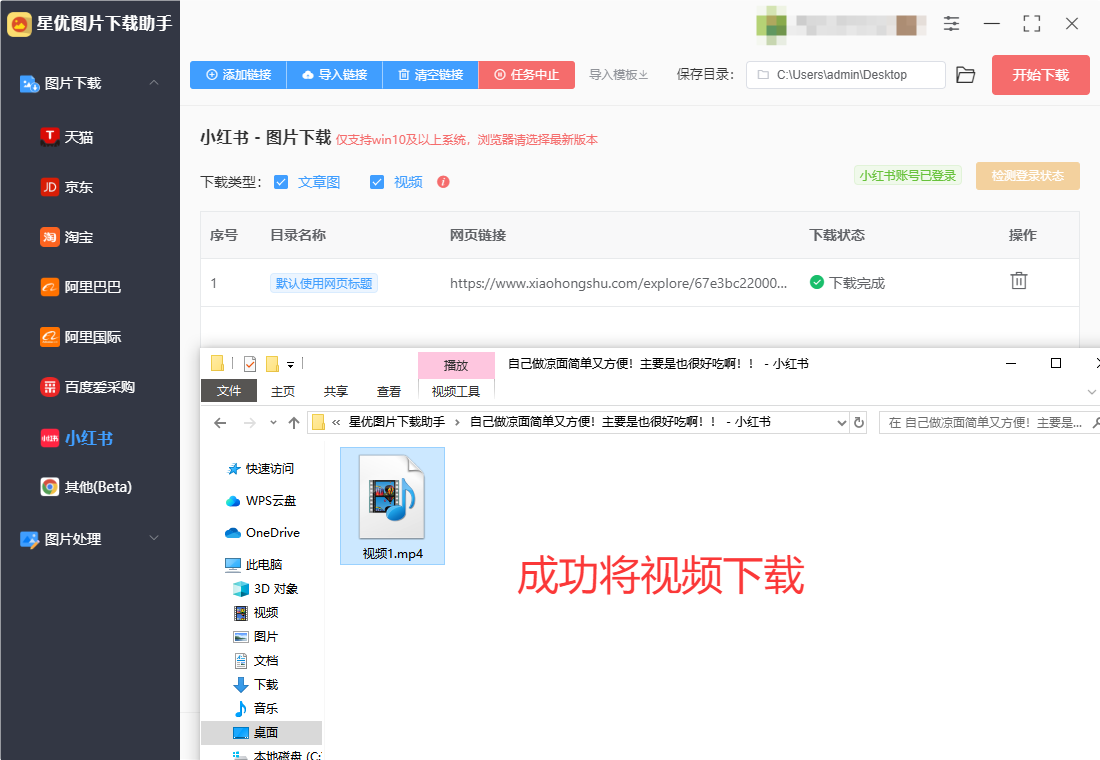Select 桌面 in navigation pane
Image resolution: width=1100 pixels, height=760 pixels.
261,732
